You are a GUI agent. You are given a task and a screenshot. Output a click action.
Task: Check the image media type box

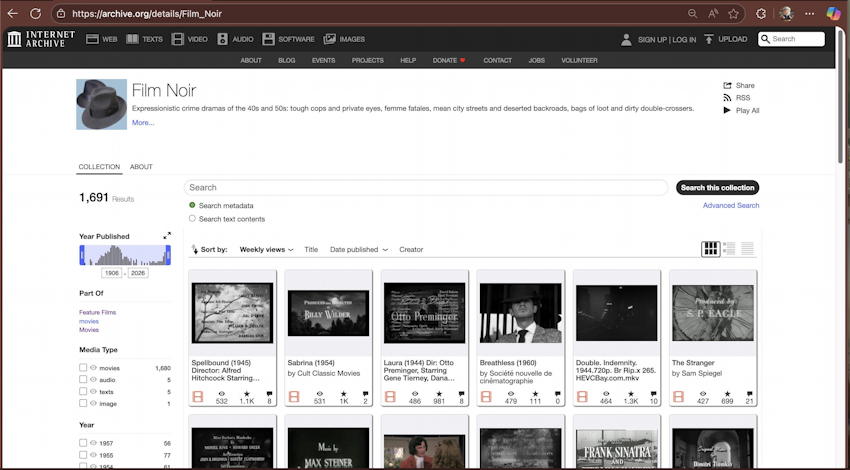pos(83,403)
